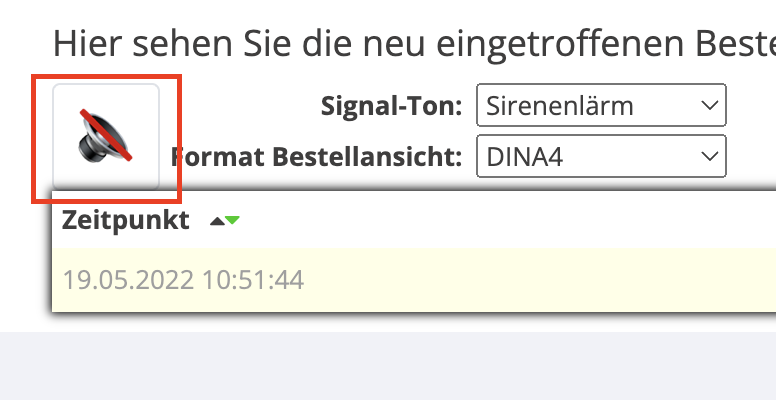This screenshot has height=400, width=776.
Task: Sort Zeitpunkt ascending with black up arrow
Action: 217,221
